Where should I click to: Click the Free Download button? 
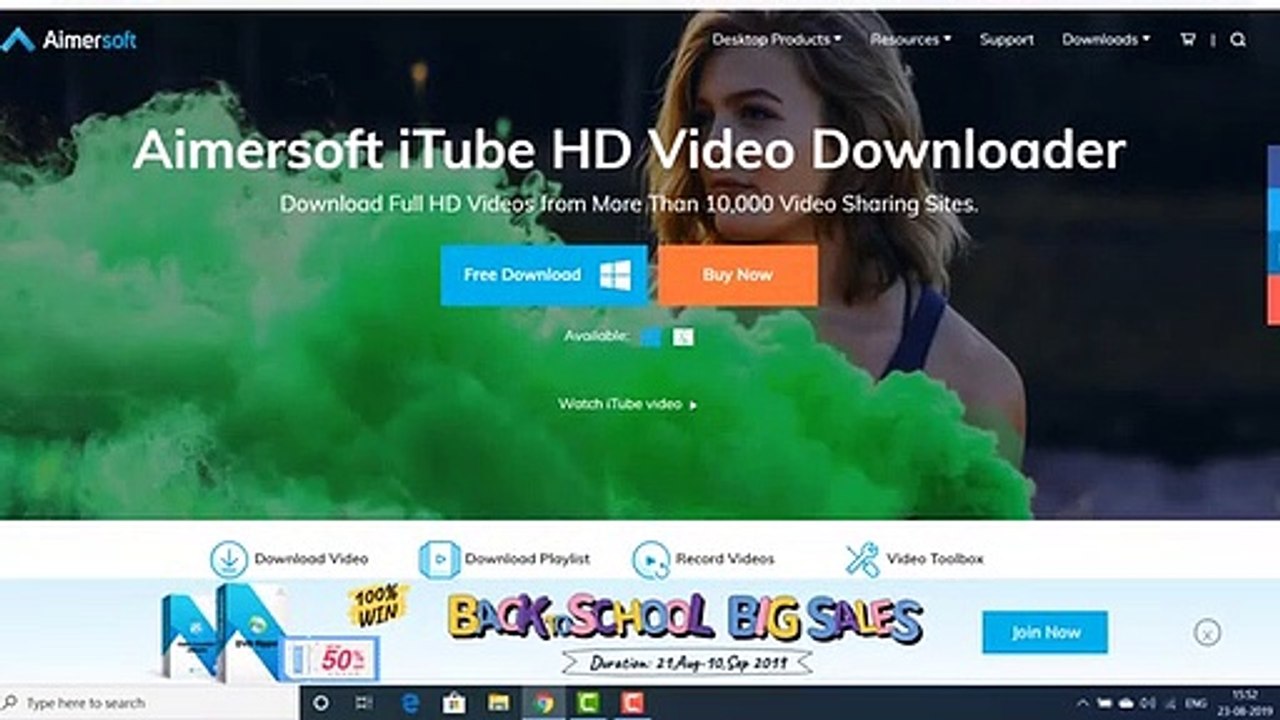544,275
